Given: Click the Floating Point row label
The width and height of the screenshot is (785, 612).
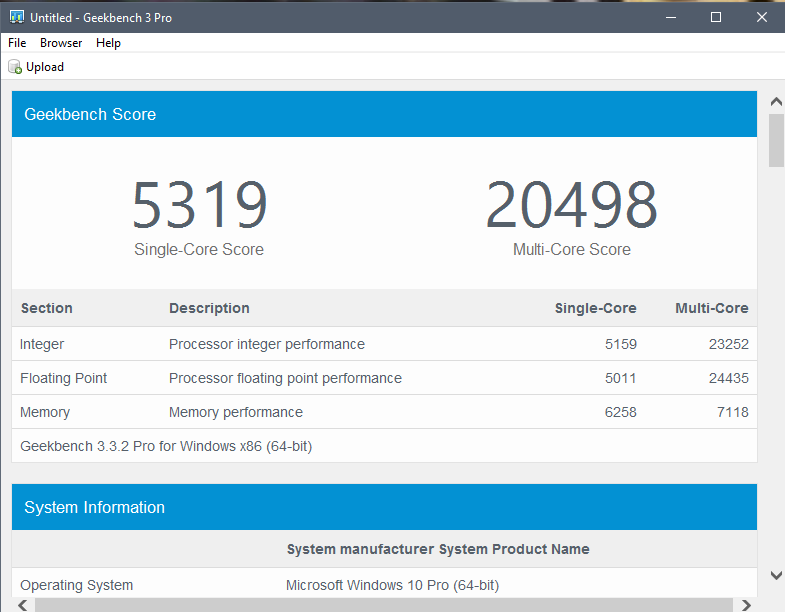Looking at the screenshot, I should (x=64, y=378).
